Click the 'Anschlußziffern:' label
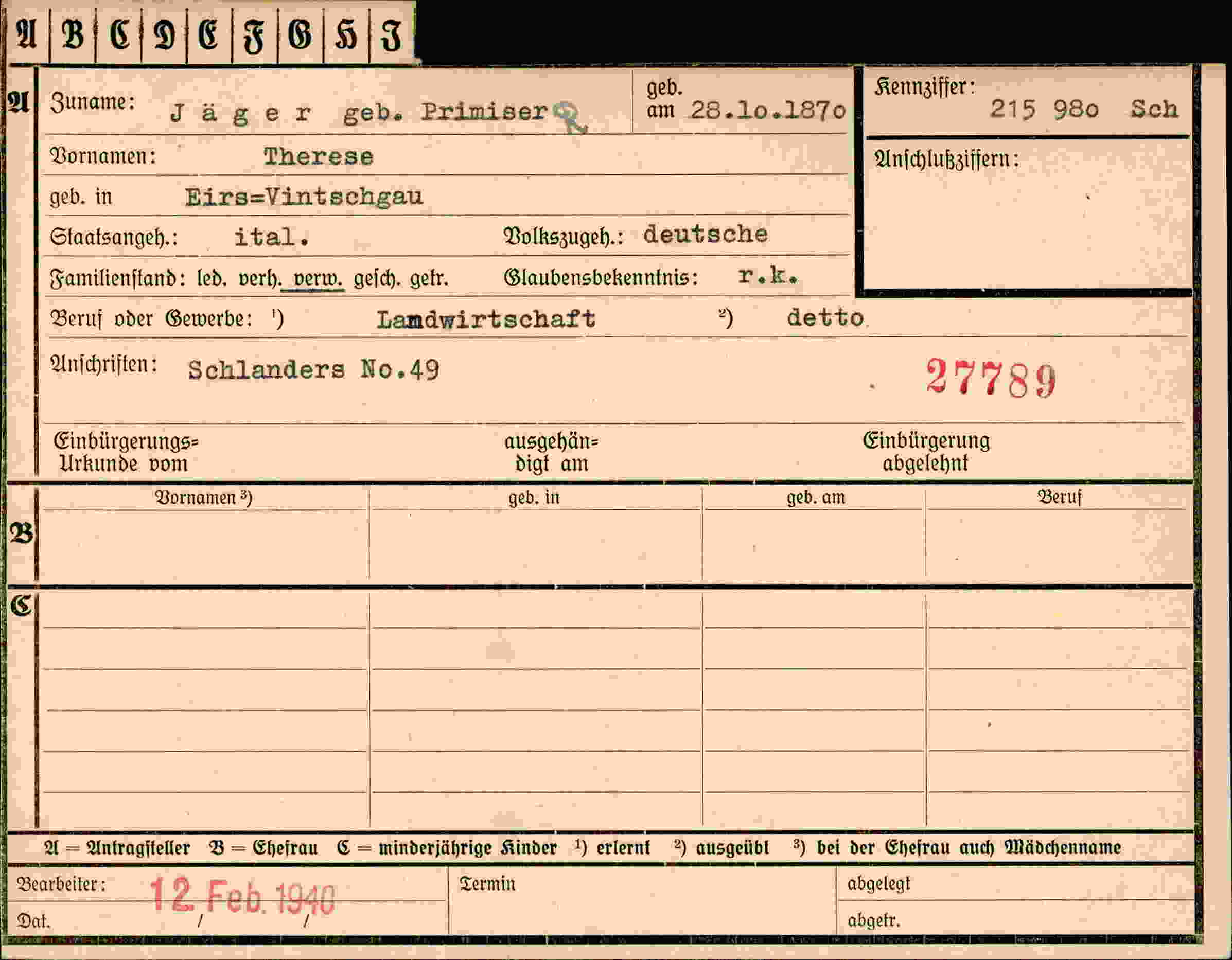1232x960 pixels. (x=947, y=159)
